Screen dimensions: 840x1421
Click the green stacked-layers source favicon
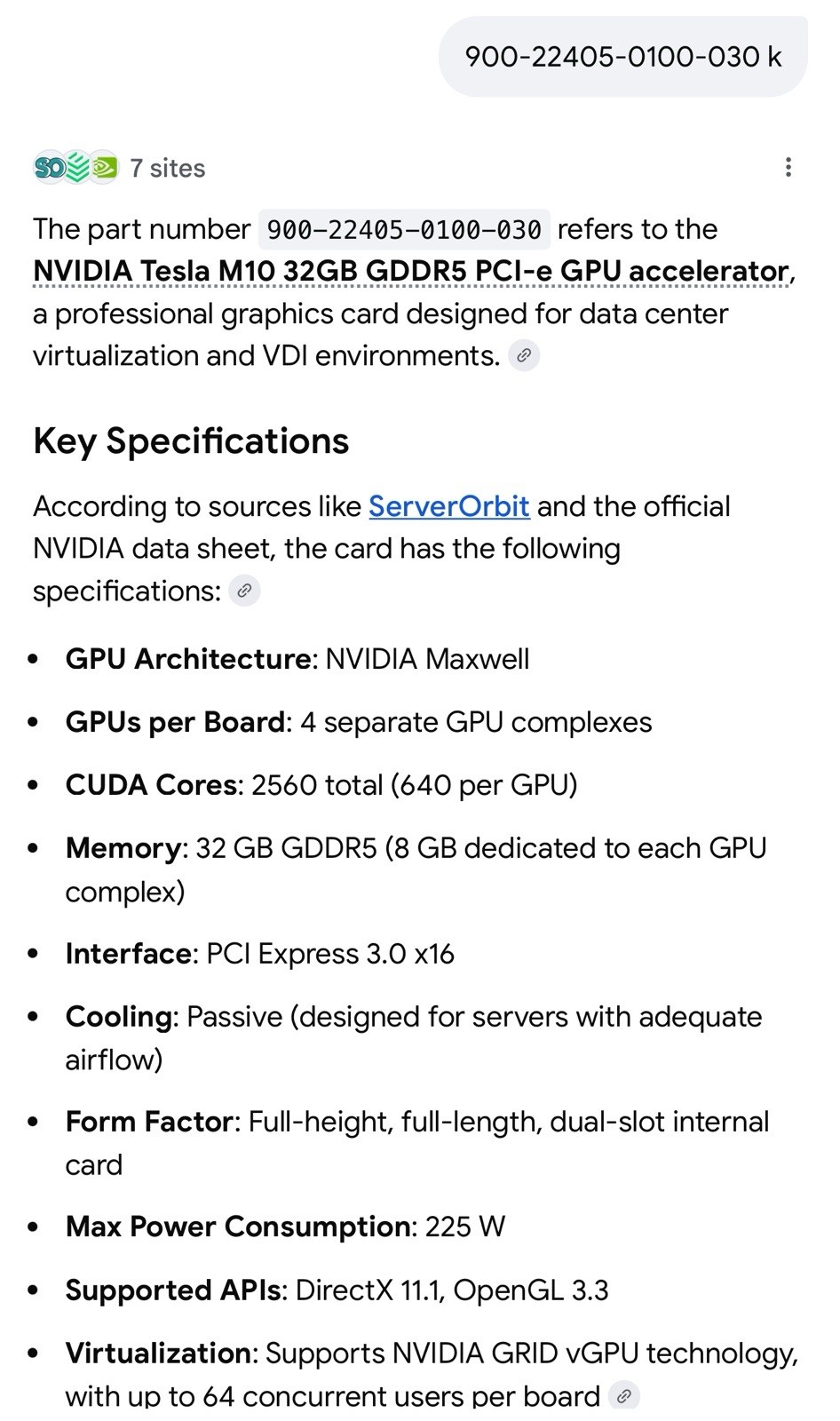click(77, 167)
